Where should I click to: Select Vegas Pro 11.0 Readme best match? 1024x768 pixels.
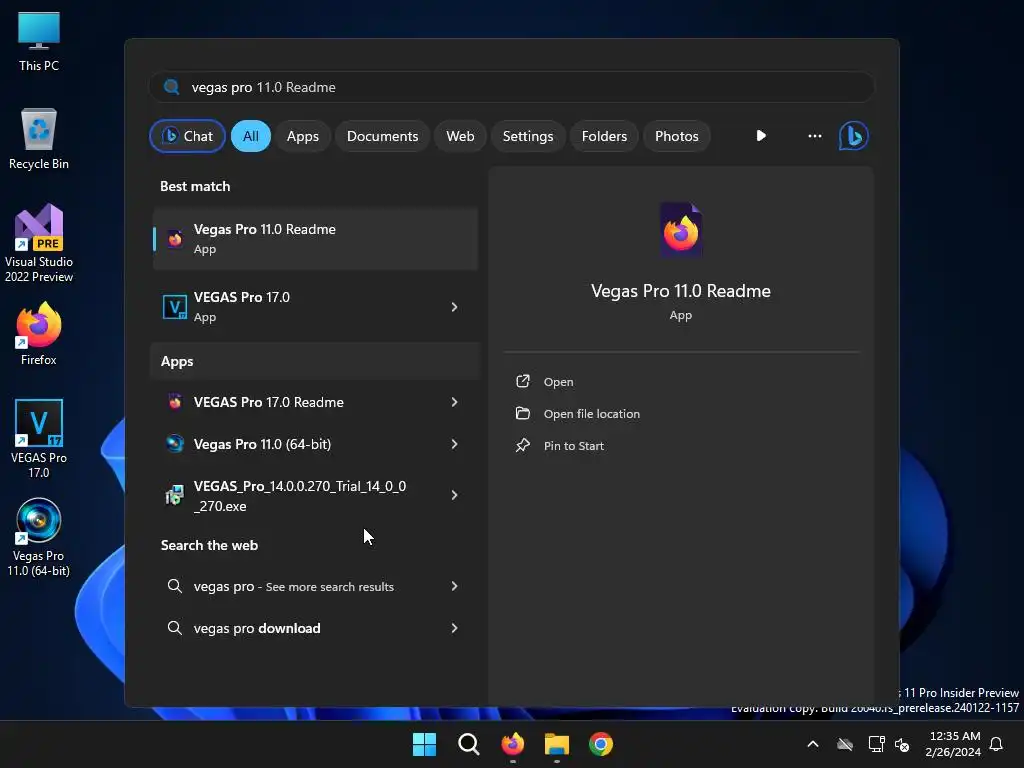[315, 238]
